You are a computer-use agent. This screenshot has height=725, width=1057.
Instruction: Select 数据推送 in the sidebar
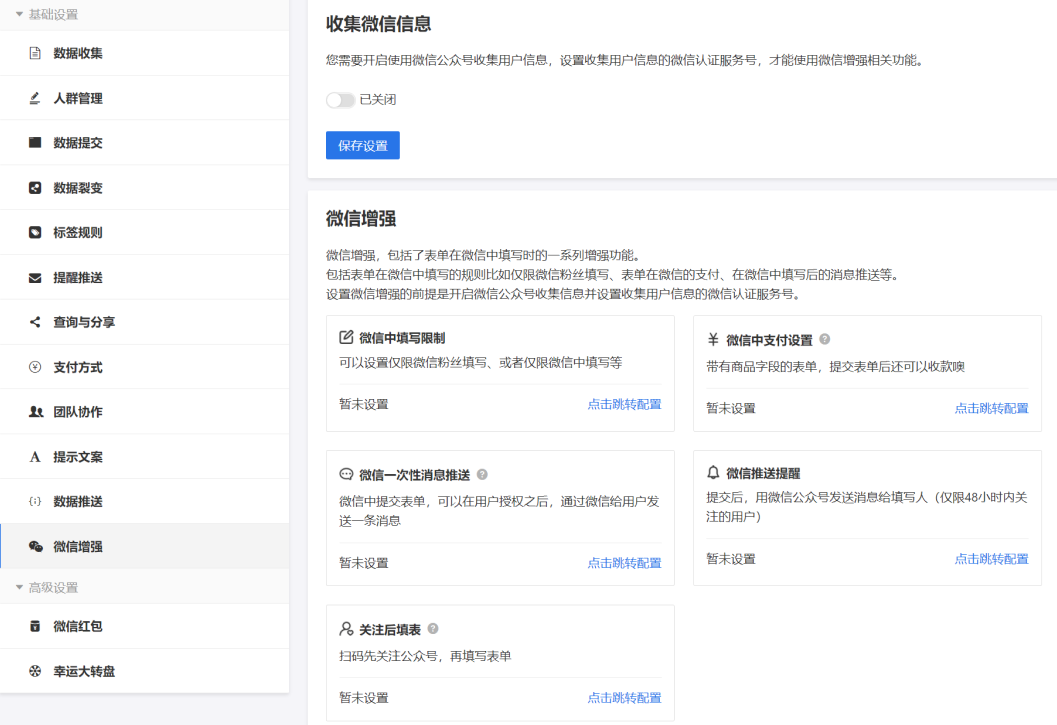click(x=145, y=501)
